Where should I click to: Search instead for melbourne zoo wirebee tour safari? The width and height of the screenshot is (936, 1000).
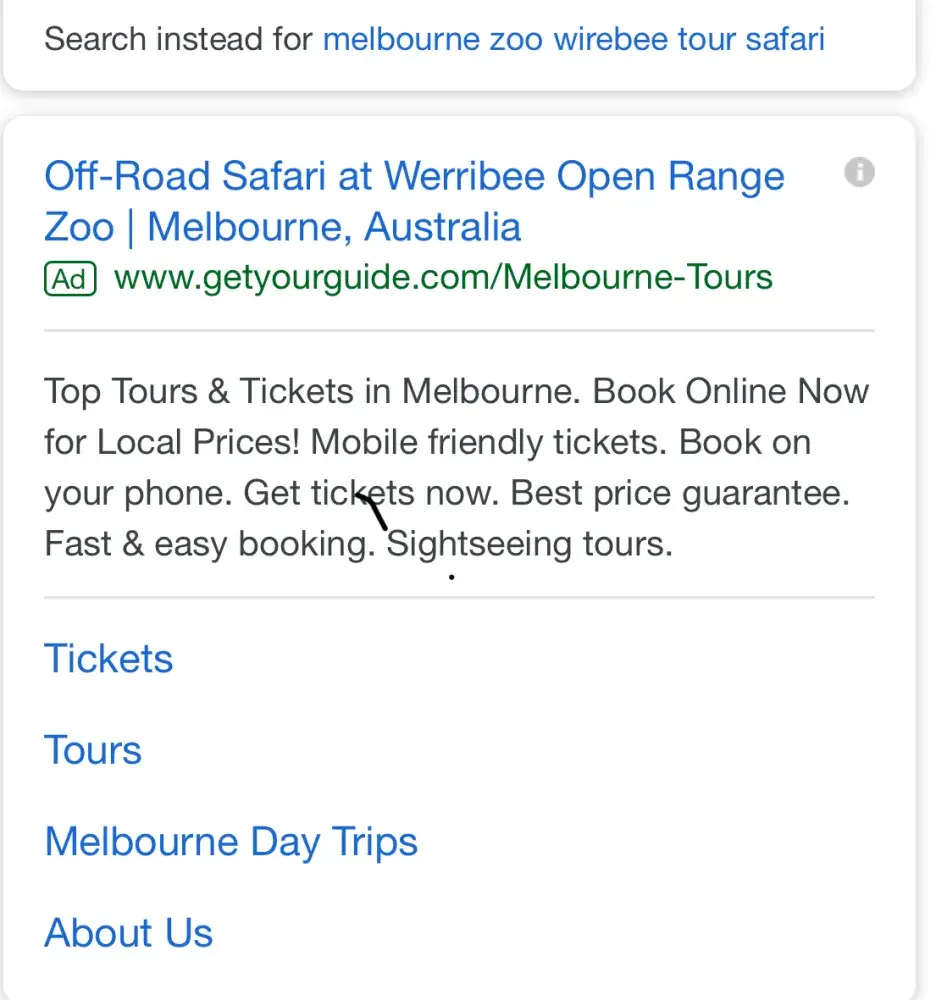(574, 40)
